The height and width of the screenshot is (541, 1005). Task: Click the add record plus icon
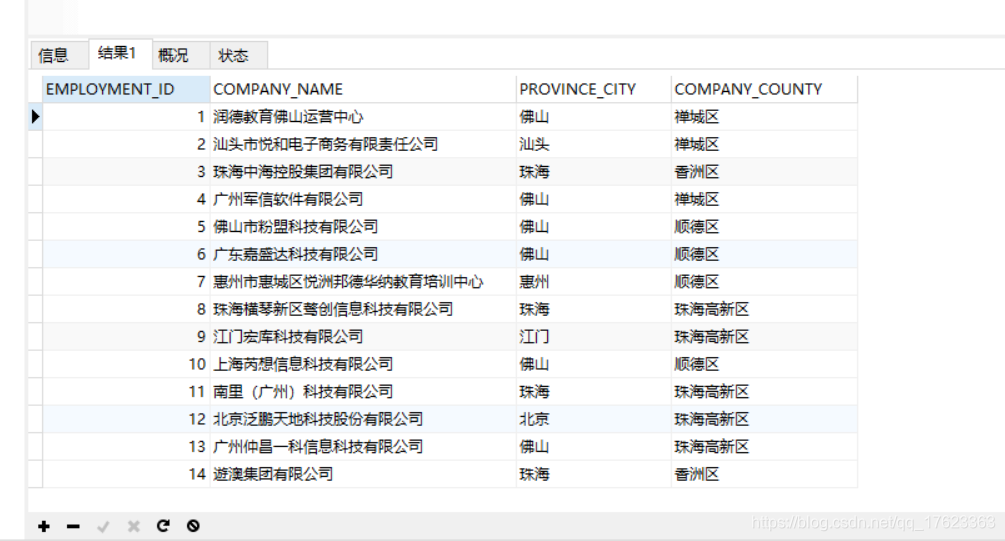point(44,526)
